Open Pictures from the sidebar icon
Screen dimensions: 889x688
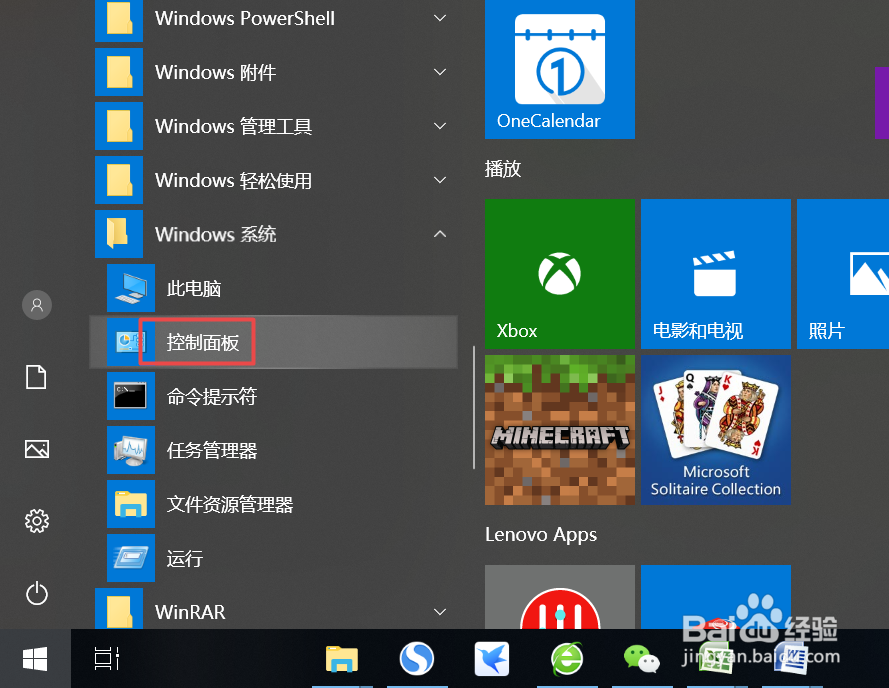click(x=36, y=449)
